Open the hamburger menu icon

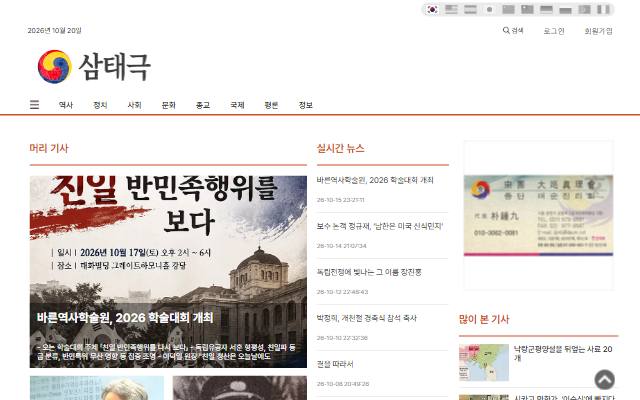click(x=35, y=105)
